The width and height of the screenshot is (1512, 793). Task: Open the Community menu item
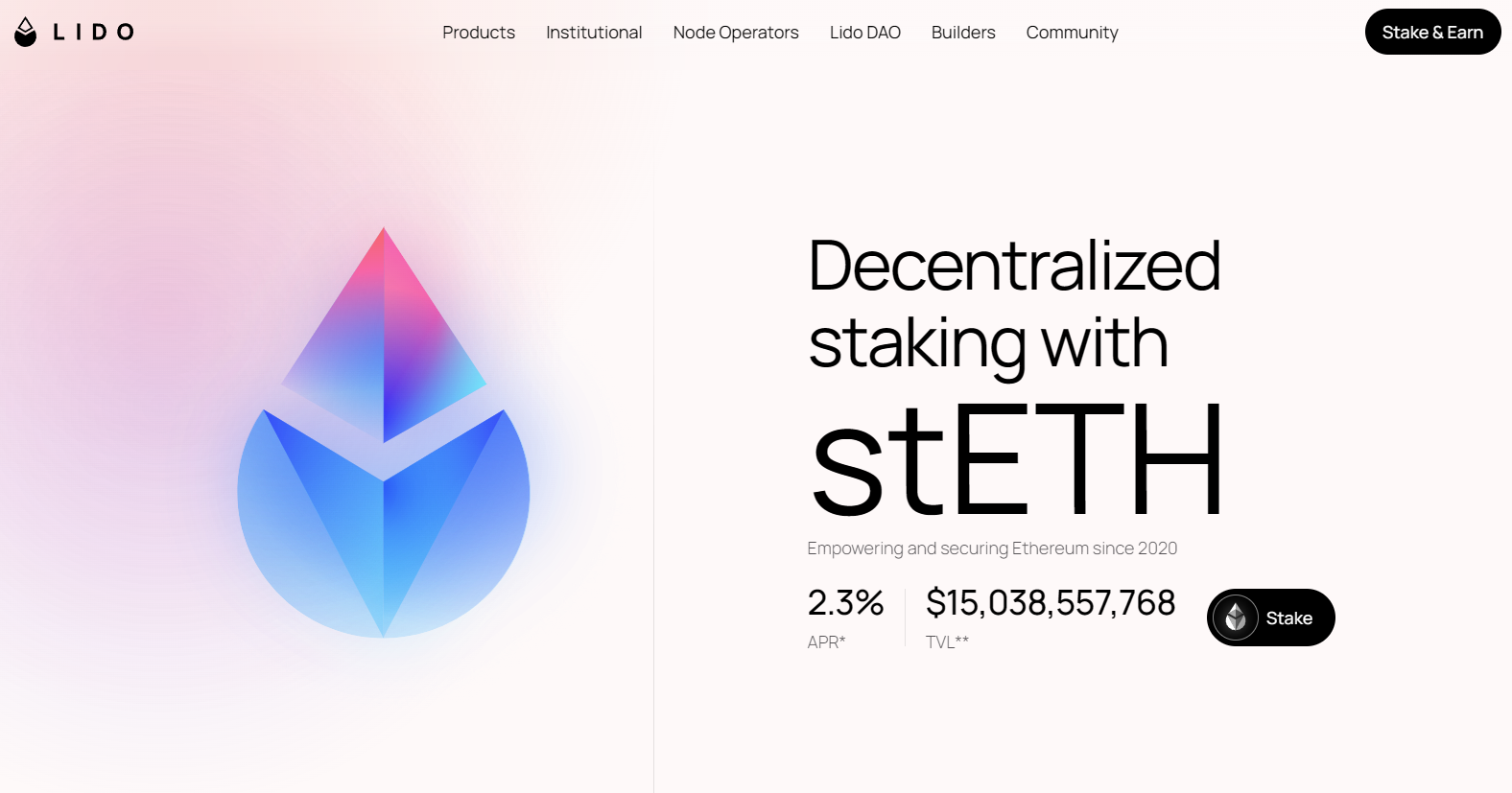1072,33
